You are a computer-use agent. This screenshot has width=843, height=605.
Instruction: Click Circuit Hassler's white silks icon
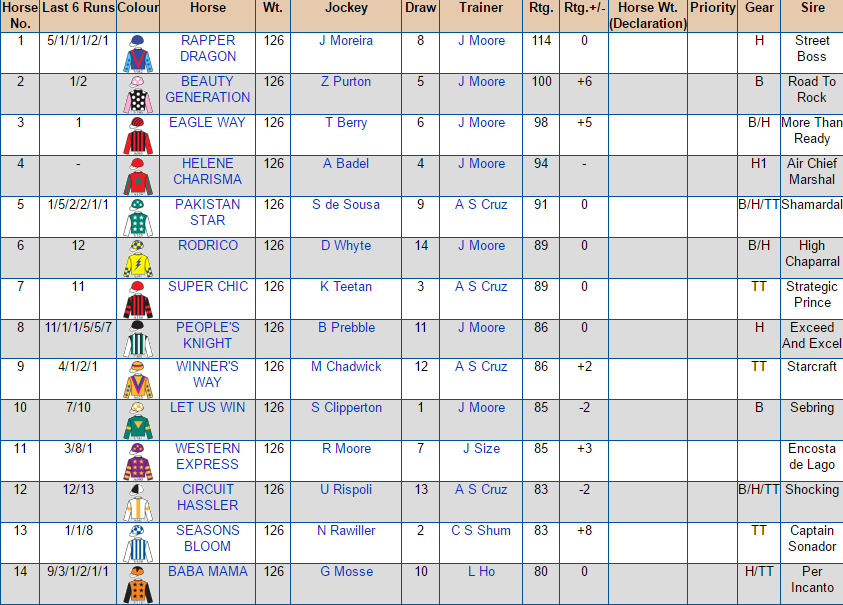[138, 502]
